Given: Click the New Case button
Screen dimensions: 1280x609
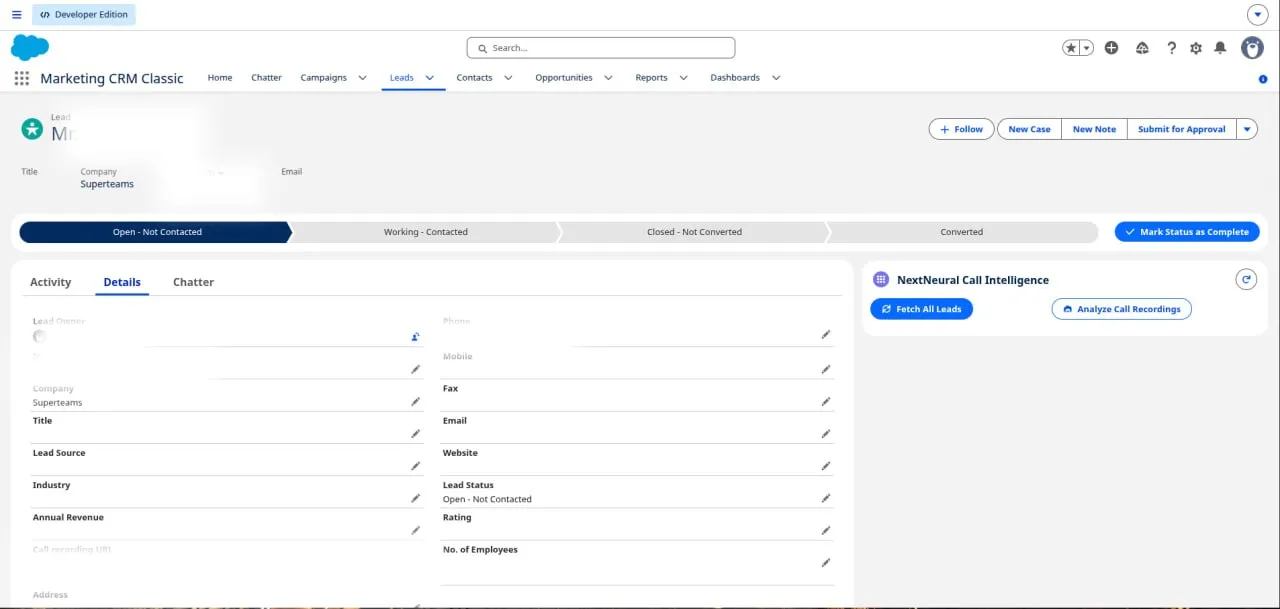Looking at the screenshot, I should coord(1029,129).
